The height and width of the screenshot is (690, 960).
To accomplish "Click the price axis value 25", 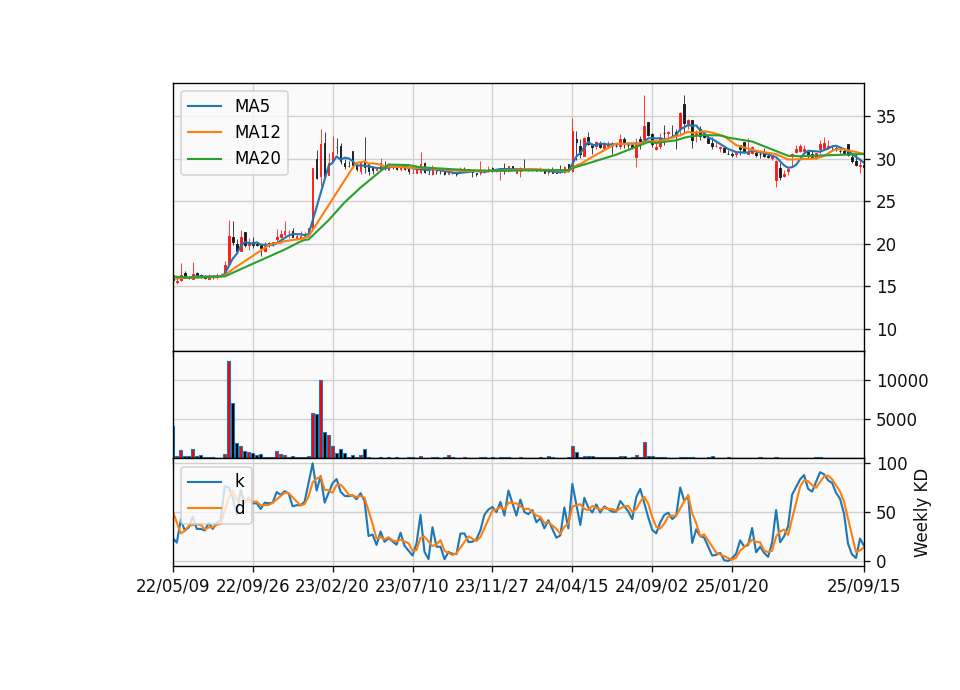I will (x=886, y=202).
